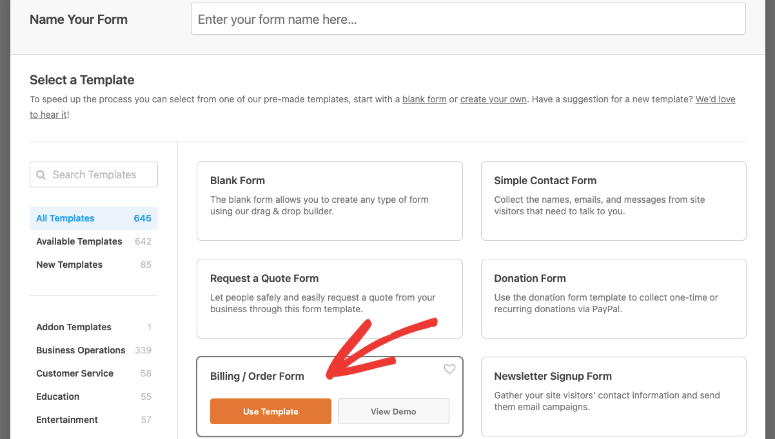Click the orange Use Template button
775x439 pixels.
point(270,411)
